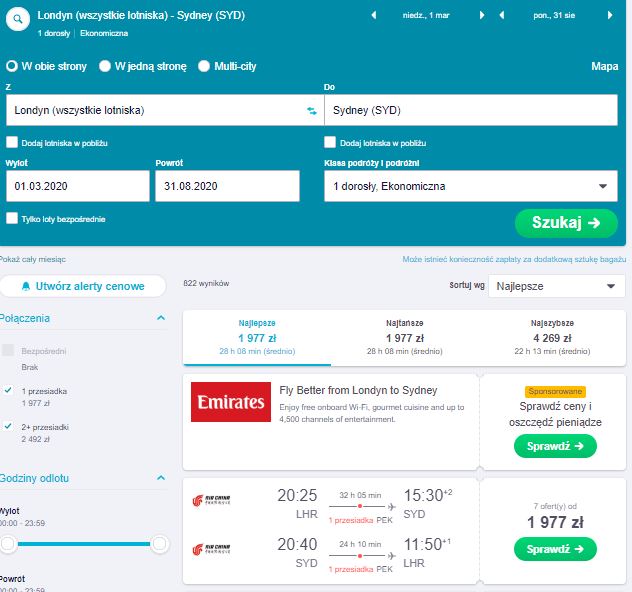This screenshot has height=592, width=632.
Task: Check Dodaj lotniska w pobliżu under origin
Action: pyautogui.click(x=12, y=142)
